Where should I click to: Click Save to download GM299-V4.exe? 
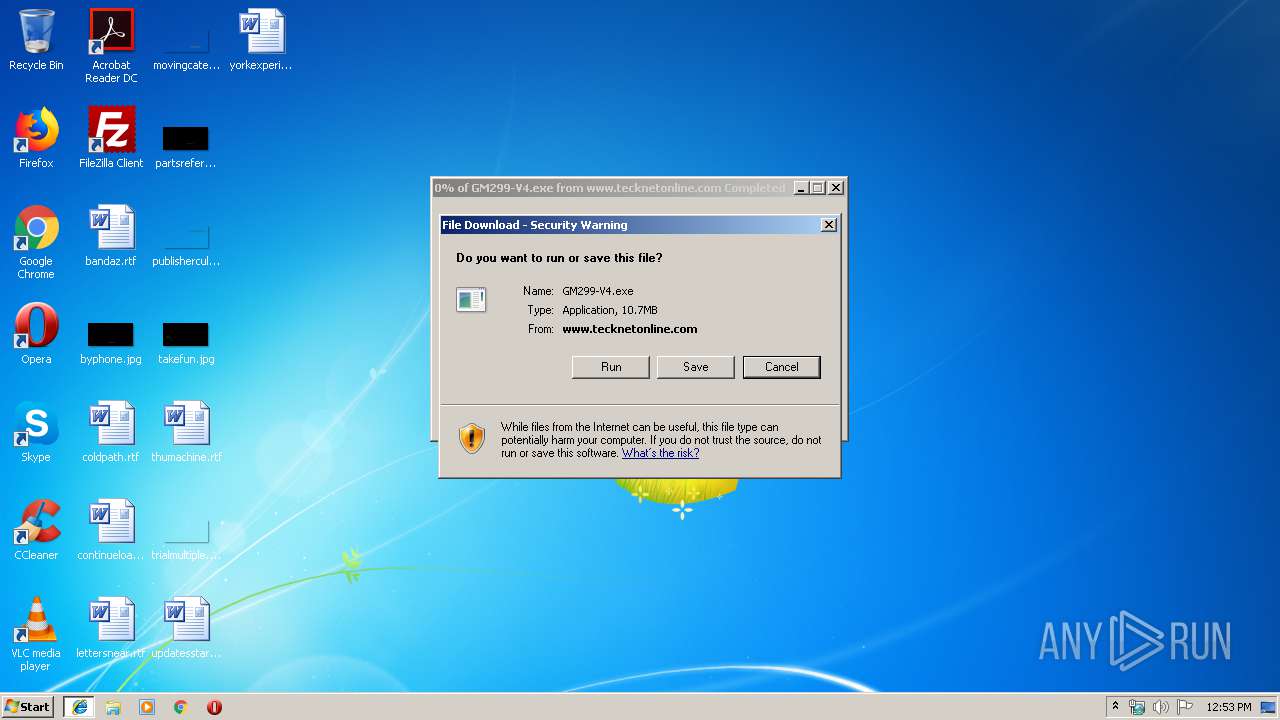pos(696,367)
